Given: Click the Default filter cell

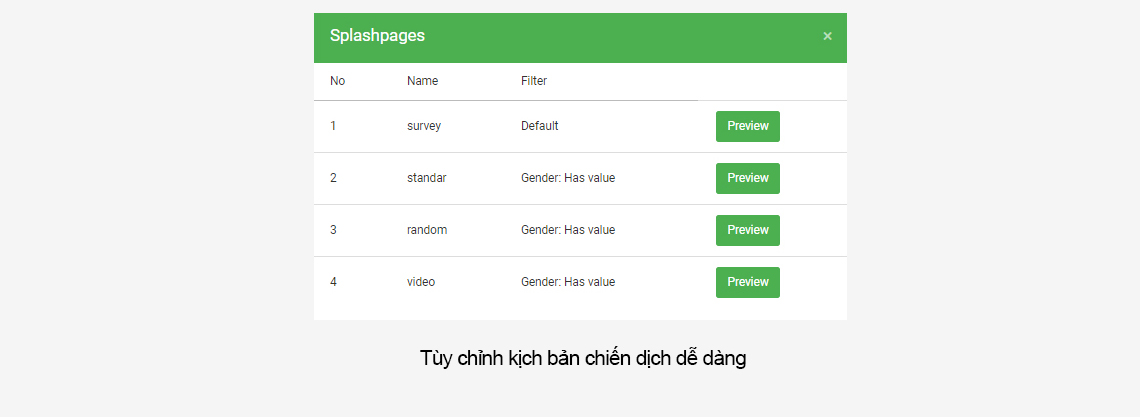Looking at the screenshot, I should [x=539, y=126].
